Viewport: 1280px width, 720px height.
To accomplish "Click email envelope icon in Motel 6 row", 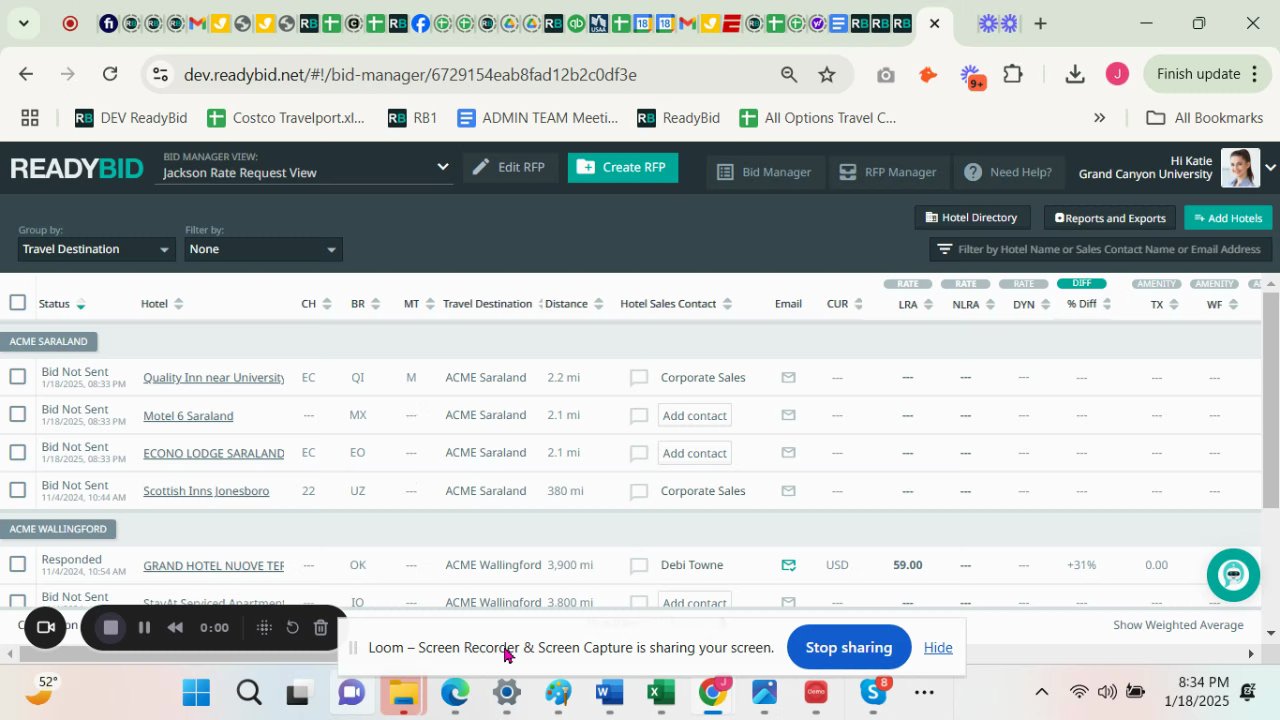I will click(x=788, y=415).
